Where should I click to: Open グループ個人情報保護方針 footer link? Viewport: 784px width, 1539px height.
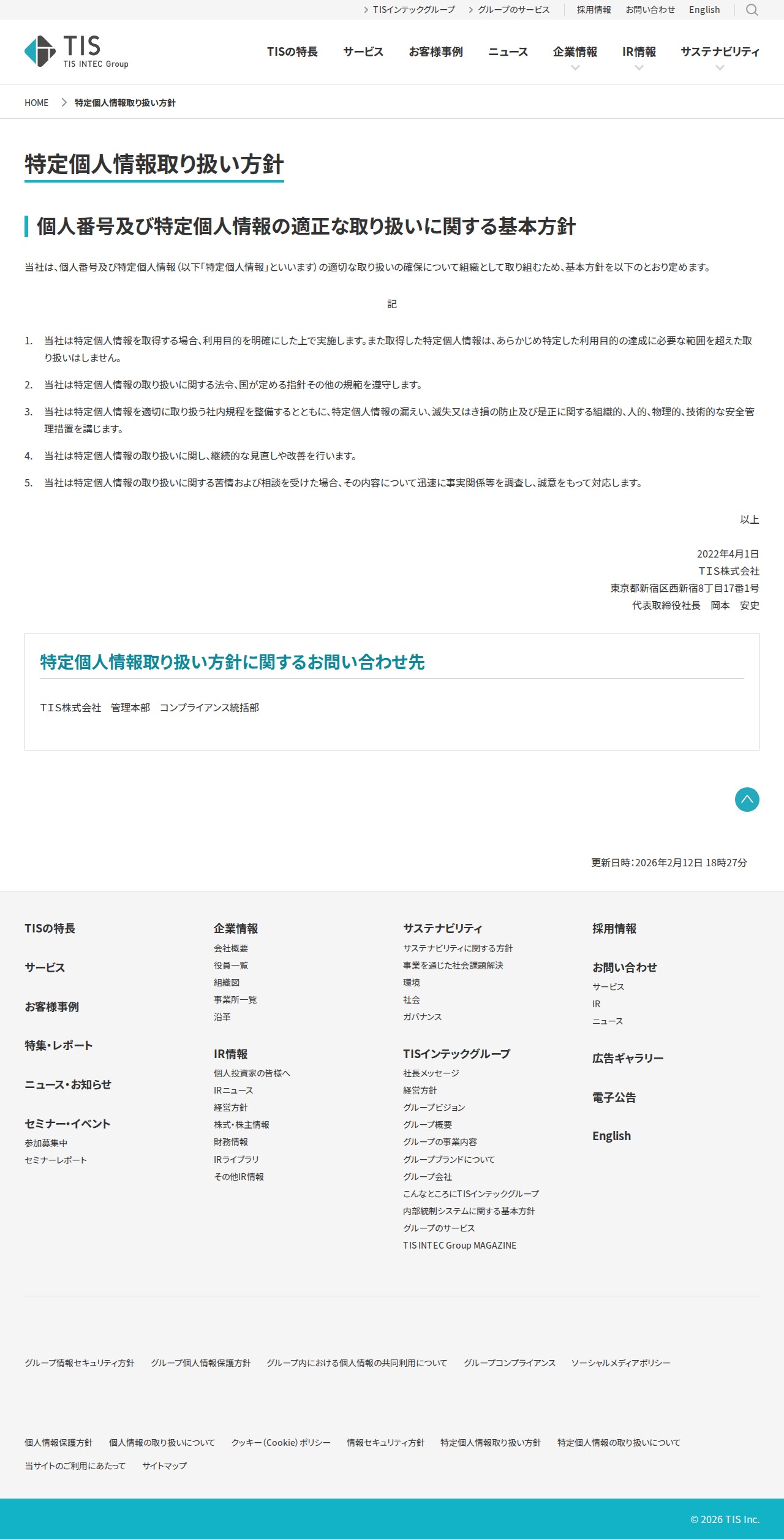pyautogui.click(x=201, y=1363)
